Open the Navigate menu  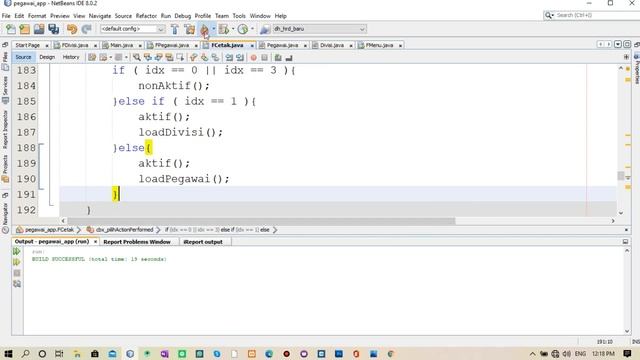(100, 16)
